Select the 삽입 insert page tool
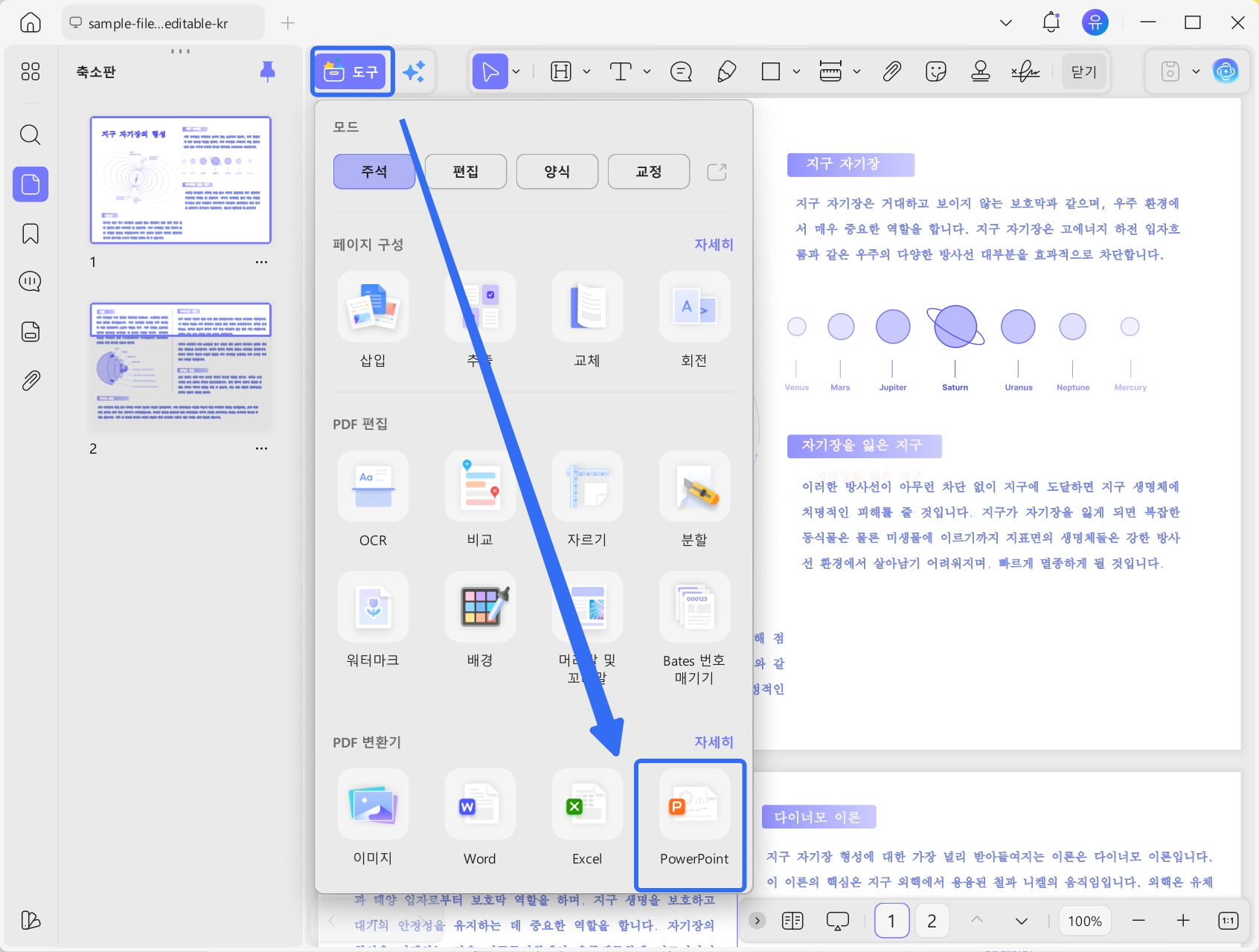This screenshot has height=952, width=1259. 373,321
